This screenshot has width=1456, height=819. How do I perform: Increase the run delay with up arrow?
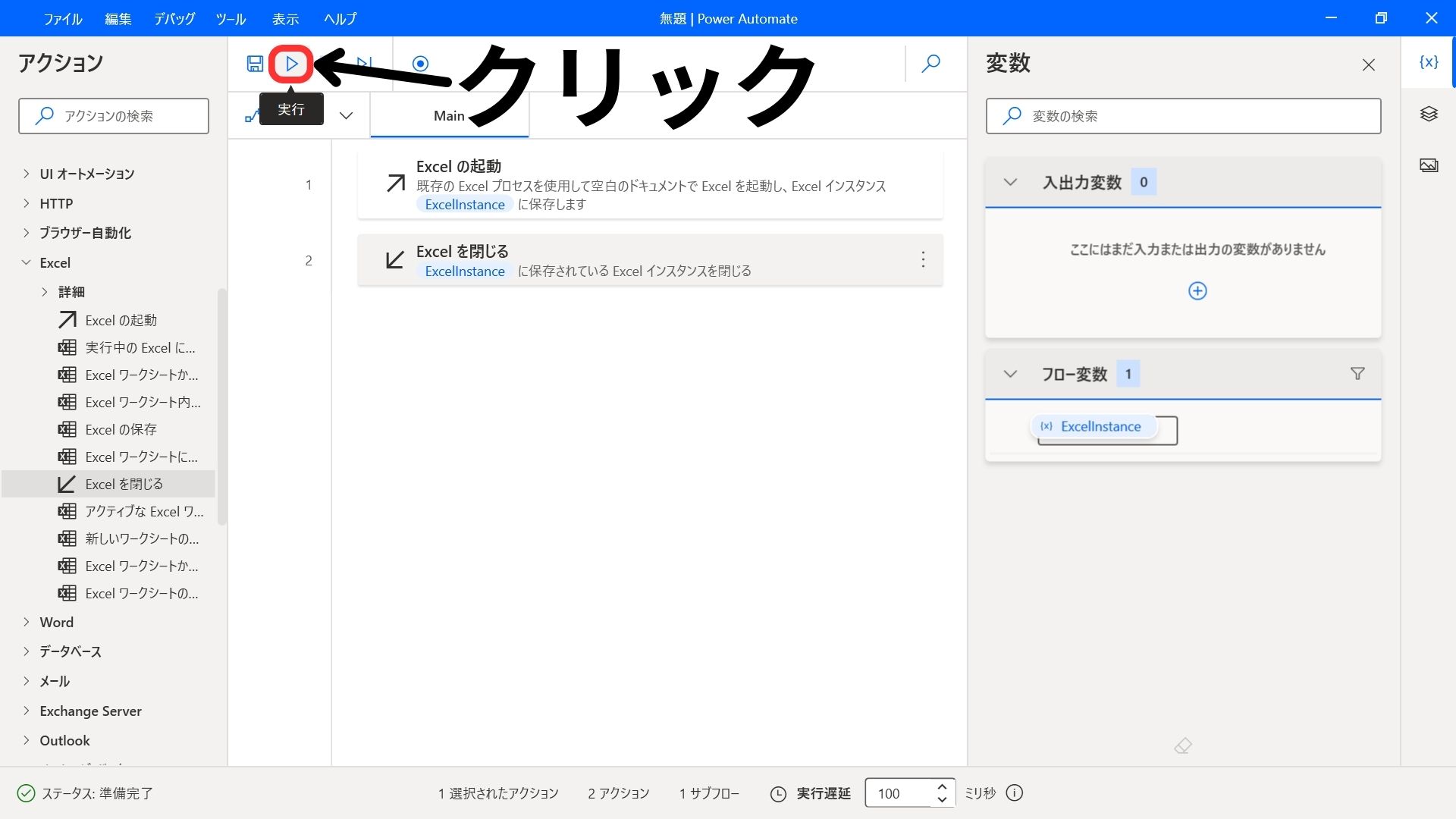coord(942,786)
